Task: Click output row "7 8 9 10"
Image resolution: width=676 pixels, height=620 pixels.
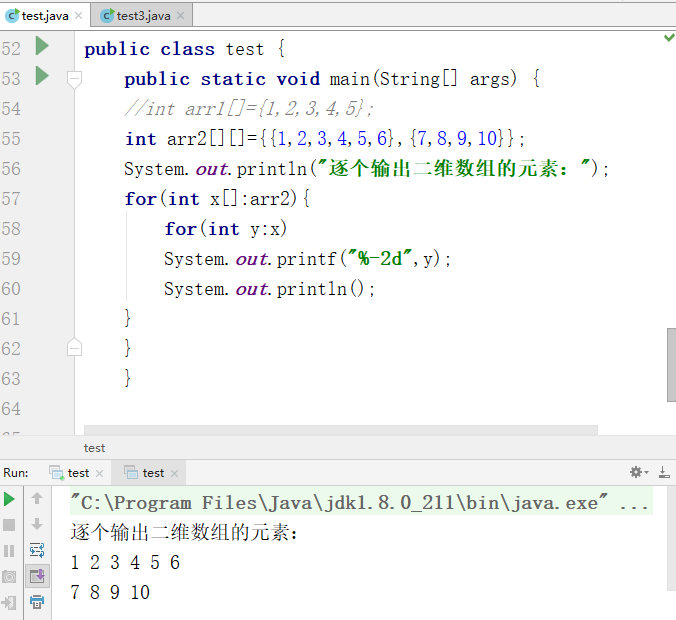Action: coord(110,592)
